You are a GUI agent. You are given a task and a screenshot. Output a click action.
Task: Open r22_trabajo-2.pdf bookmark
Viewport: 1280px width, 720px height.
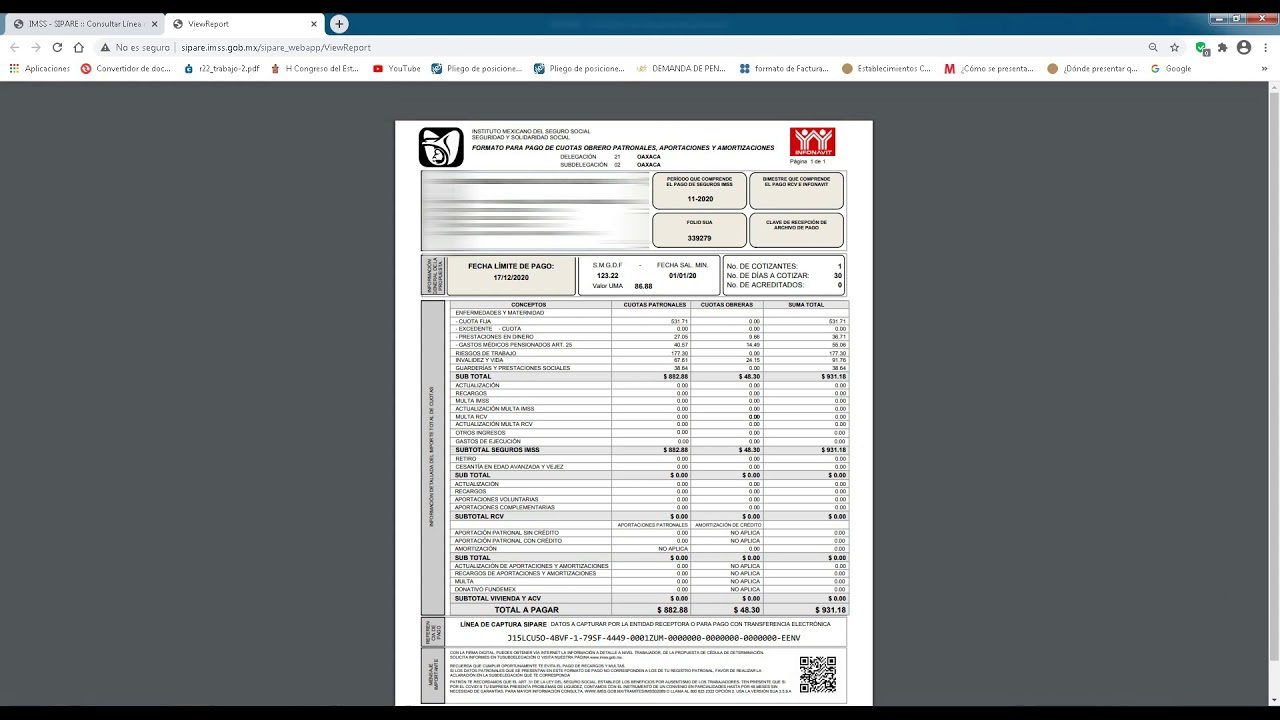pyautogui.click(x=222, y=69)
